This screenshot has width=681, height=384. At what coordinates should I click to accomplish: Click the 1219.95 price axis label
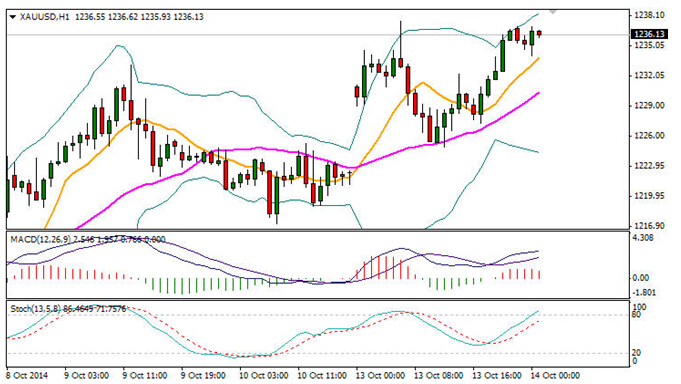pyautogui.click(x=649, y=196)
